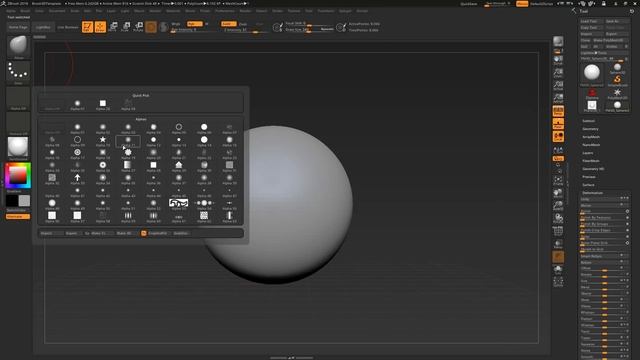Image resolution: width=640 pixels, height=360 pixels.
Task: Pick the Alpha 19 spiky burst alpha
Action: (x=128, y=153)
